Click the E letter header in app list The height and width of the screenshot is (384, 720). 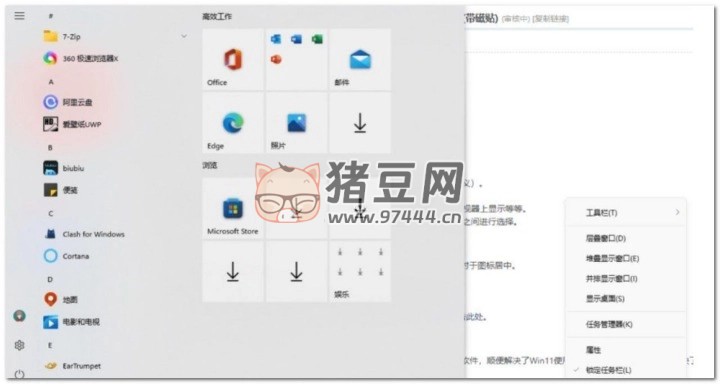coord(51,345)
